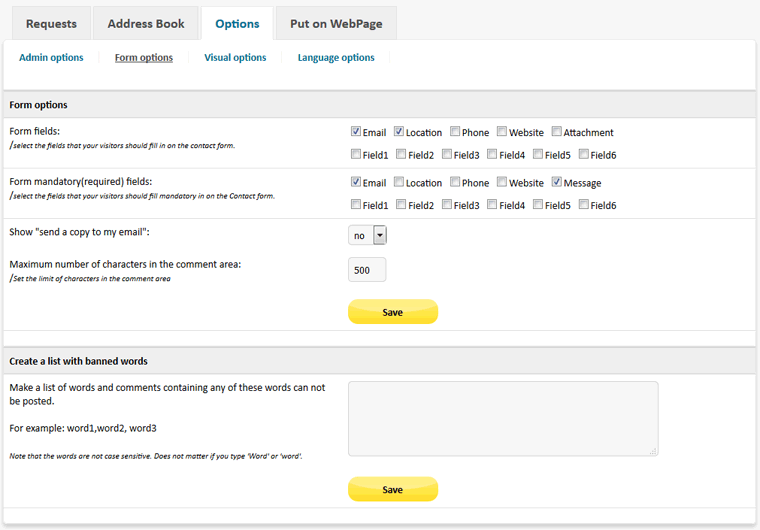Check Field3 in mandatory fields row
The image size is (760, 530).
coord(447,204)
